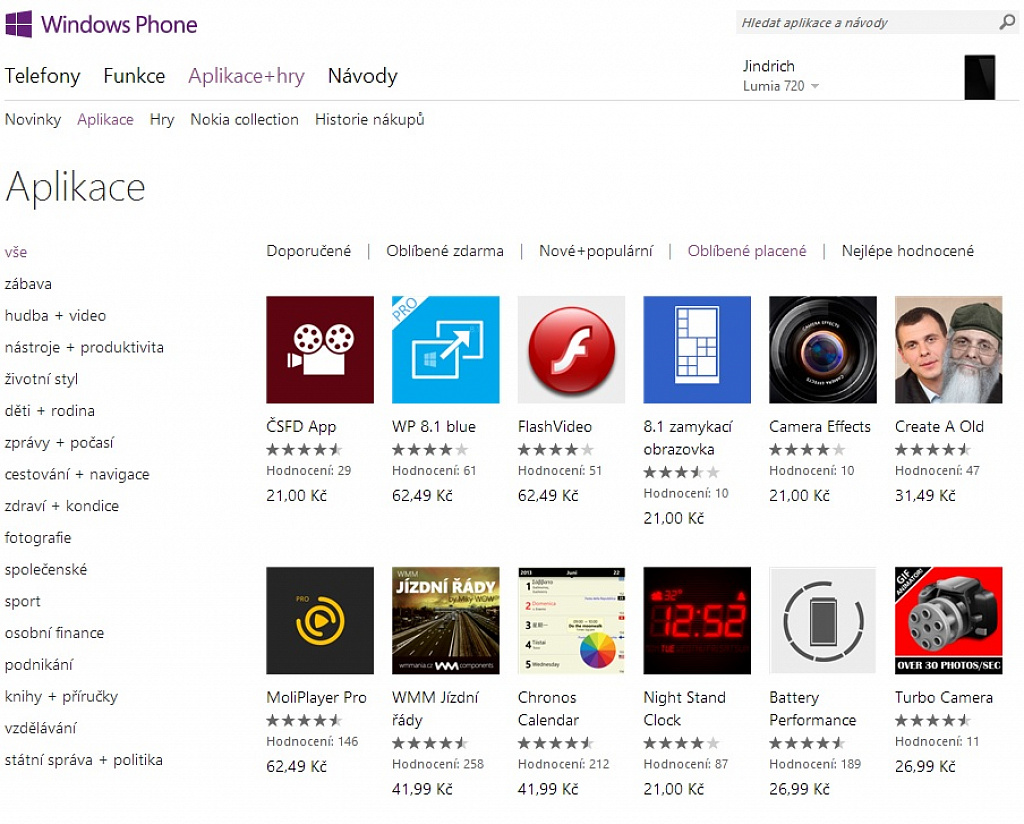Open the Battery Performance app icon
The height and width of the screenshot is (824, 1024).
(823, 620)
